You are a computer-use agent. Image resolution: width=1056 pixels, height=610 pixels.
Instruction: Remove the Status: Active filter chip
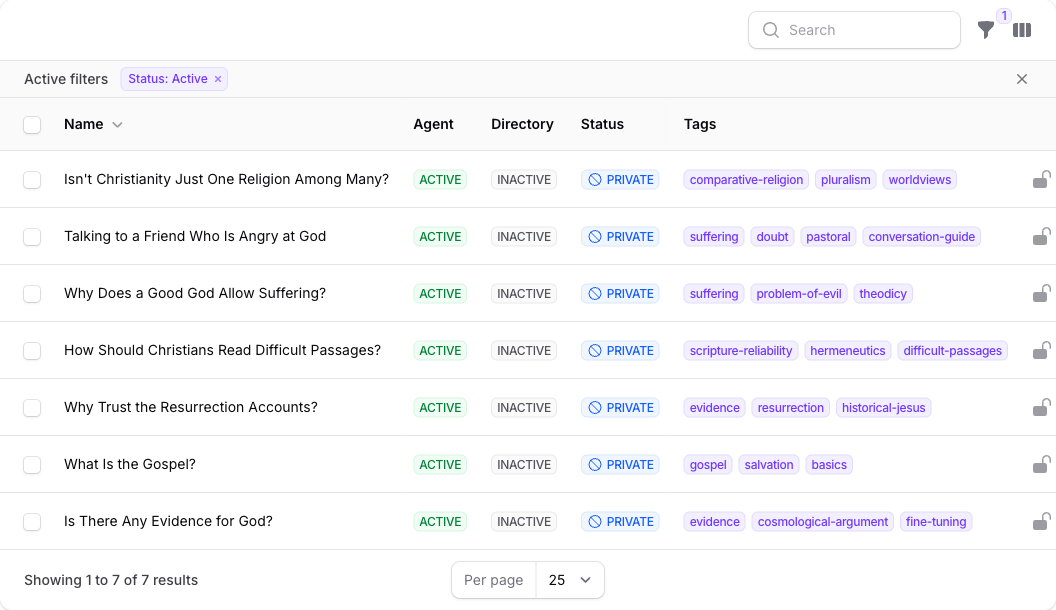(x=218, y=79)
